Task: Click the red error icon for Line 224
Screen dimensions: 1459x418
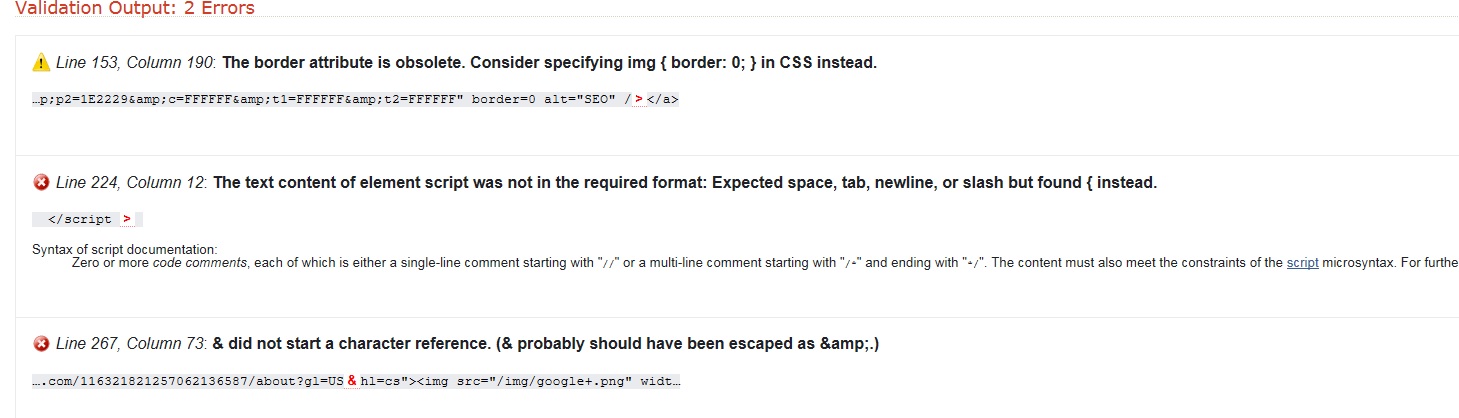Action: (x=41, y=182)
